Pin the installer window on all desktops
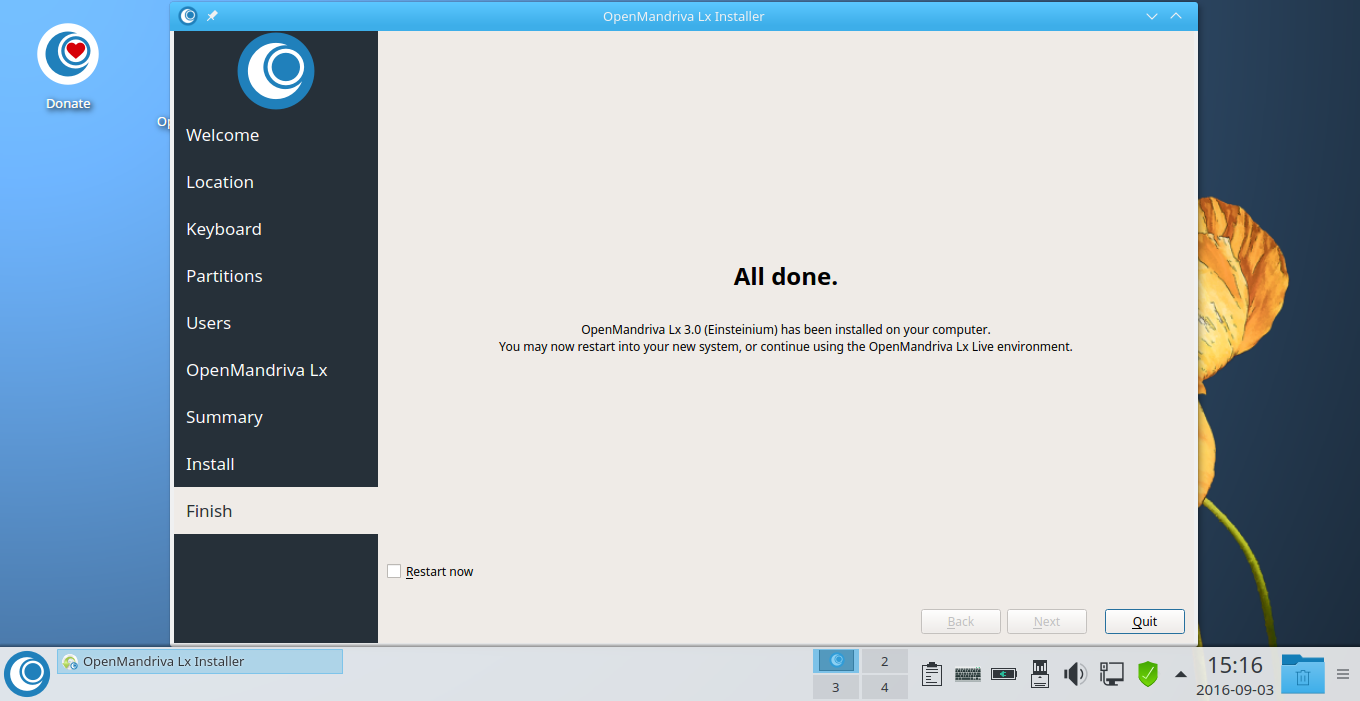Viewport: 1360px width, 701px height. pos(212,16)
